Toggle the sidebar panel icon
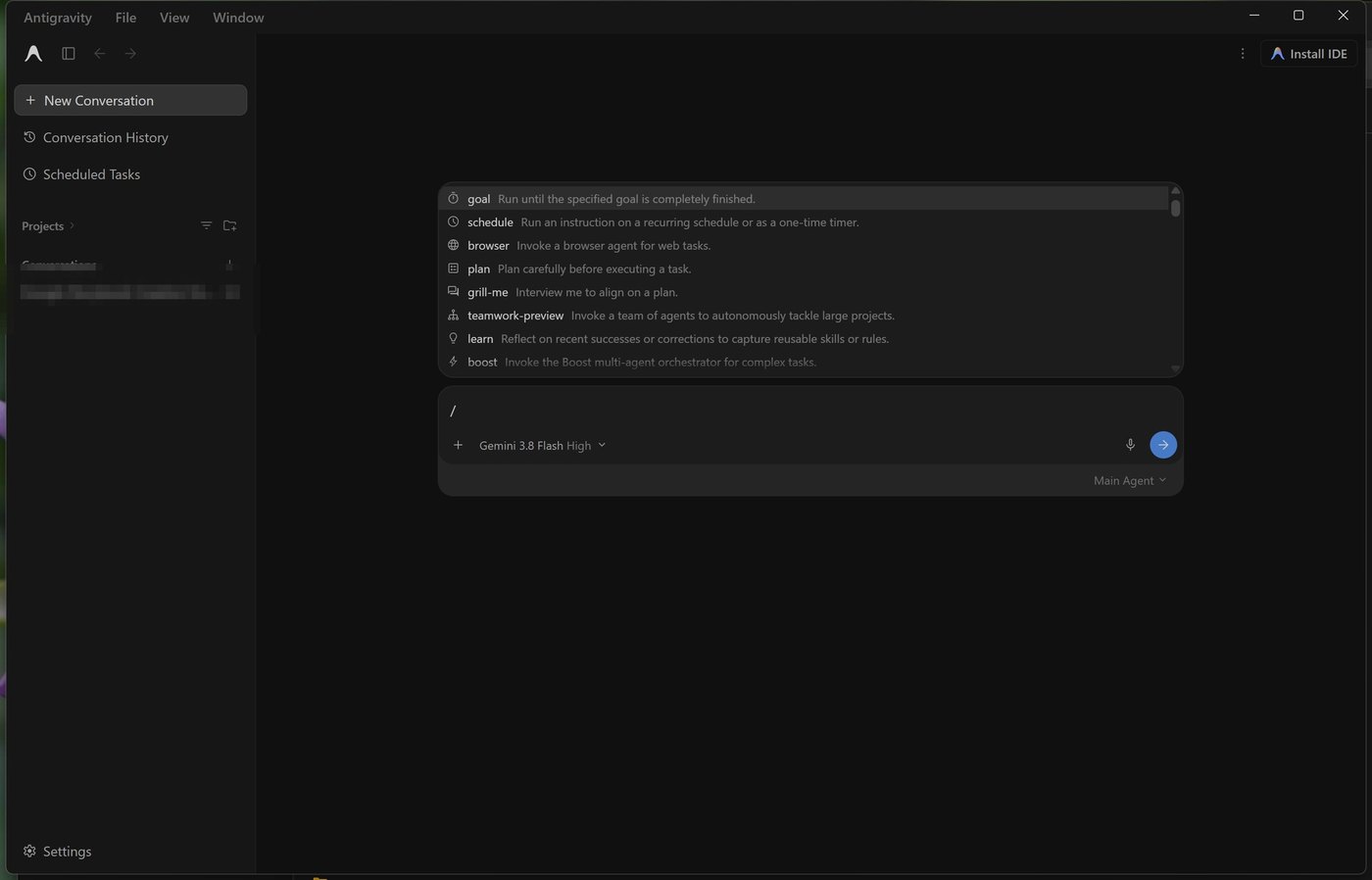 (69, 54)
